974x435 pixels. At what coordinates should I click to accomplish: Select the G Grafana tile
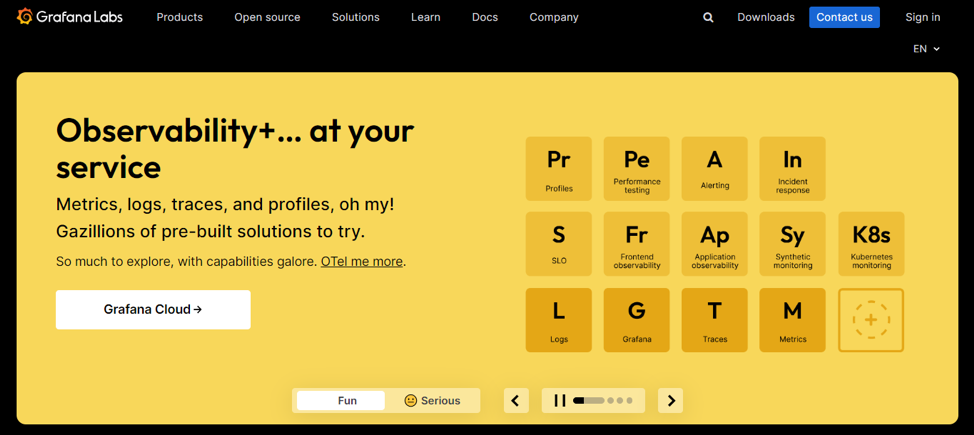coord(636,320)
